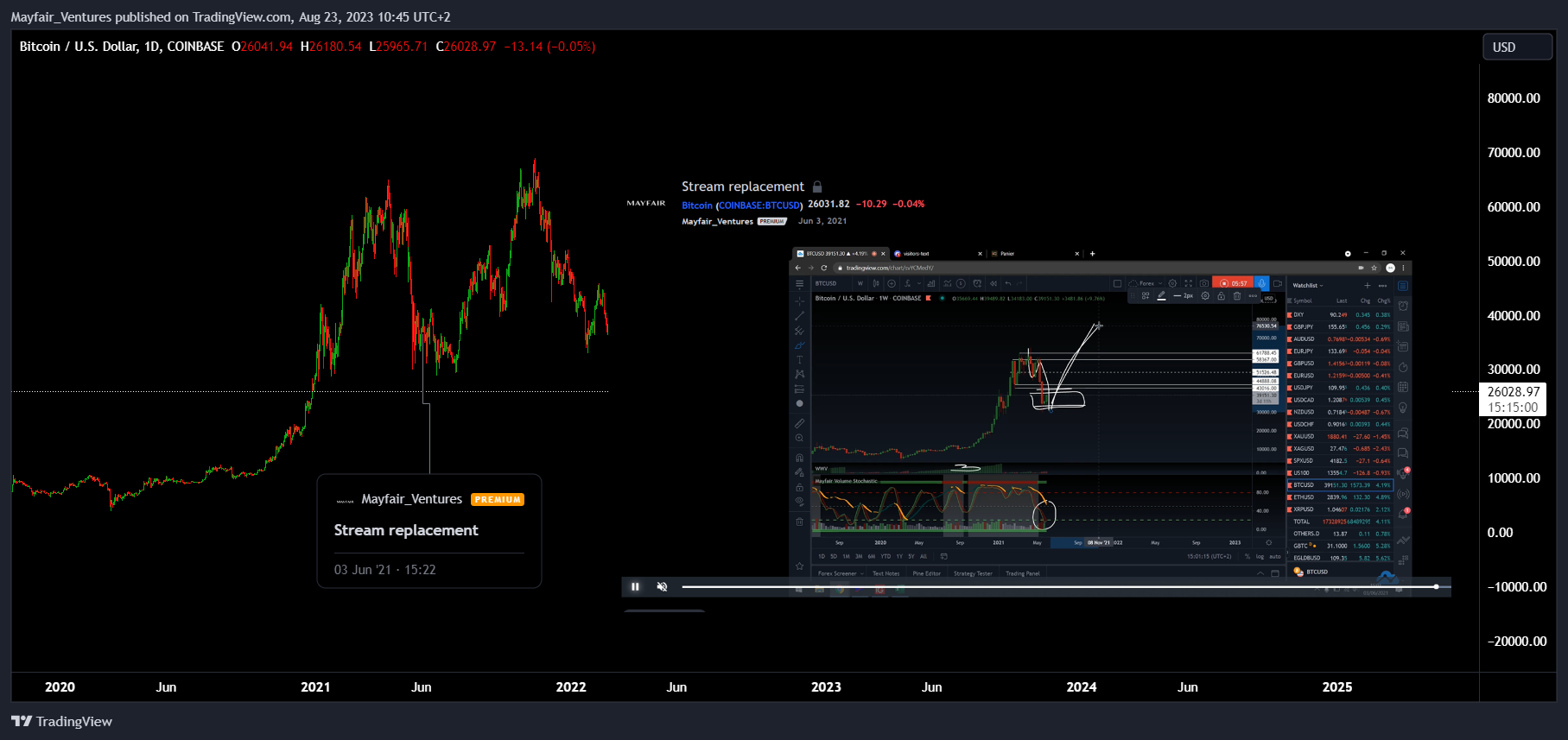In video, switch to the 'Panier' browser tab

(1036, 254)
